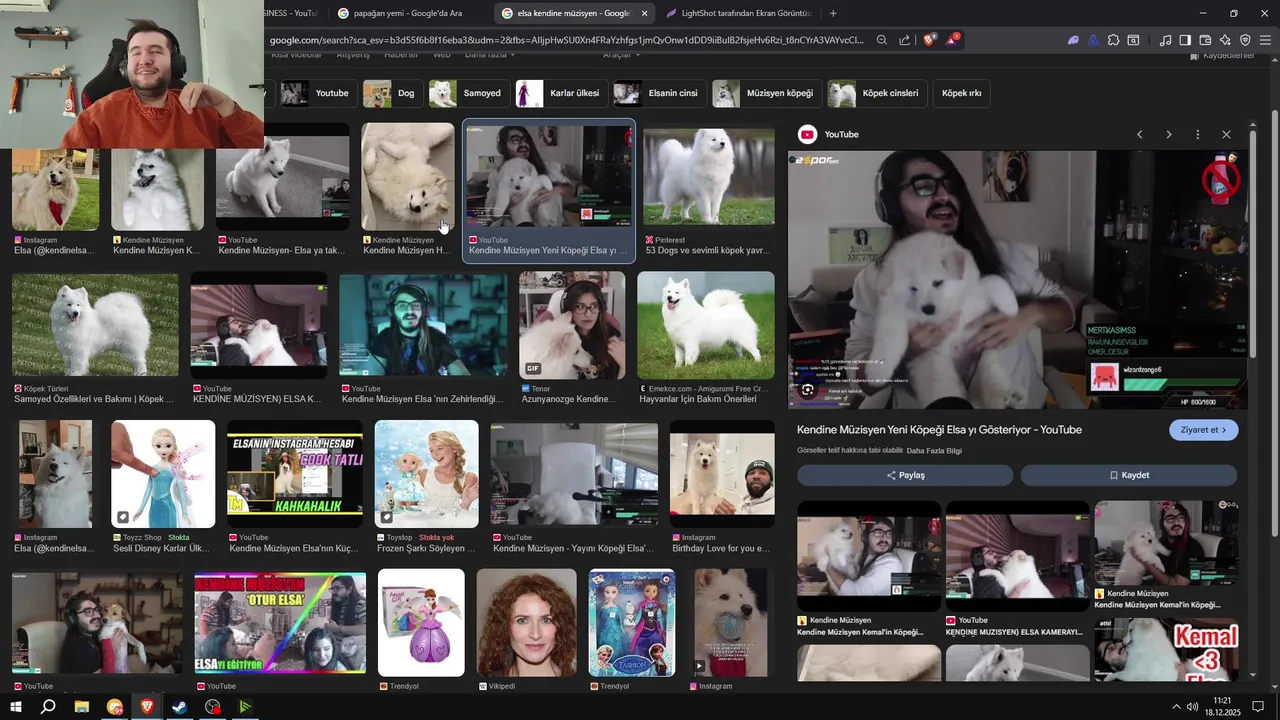The height and width of the screenshot is (720, 1280).
Task: Open 'Kendine Müzisyen Yeni Köpeği Elsa yı Gösteriyor' title link
Action: tap(939, 430)
